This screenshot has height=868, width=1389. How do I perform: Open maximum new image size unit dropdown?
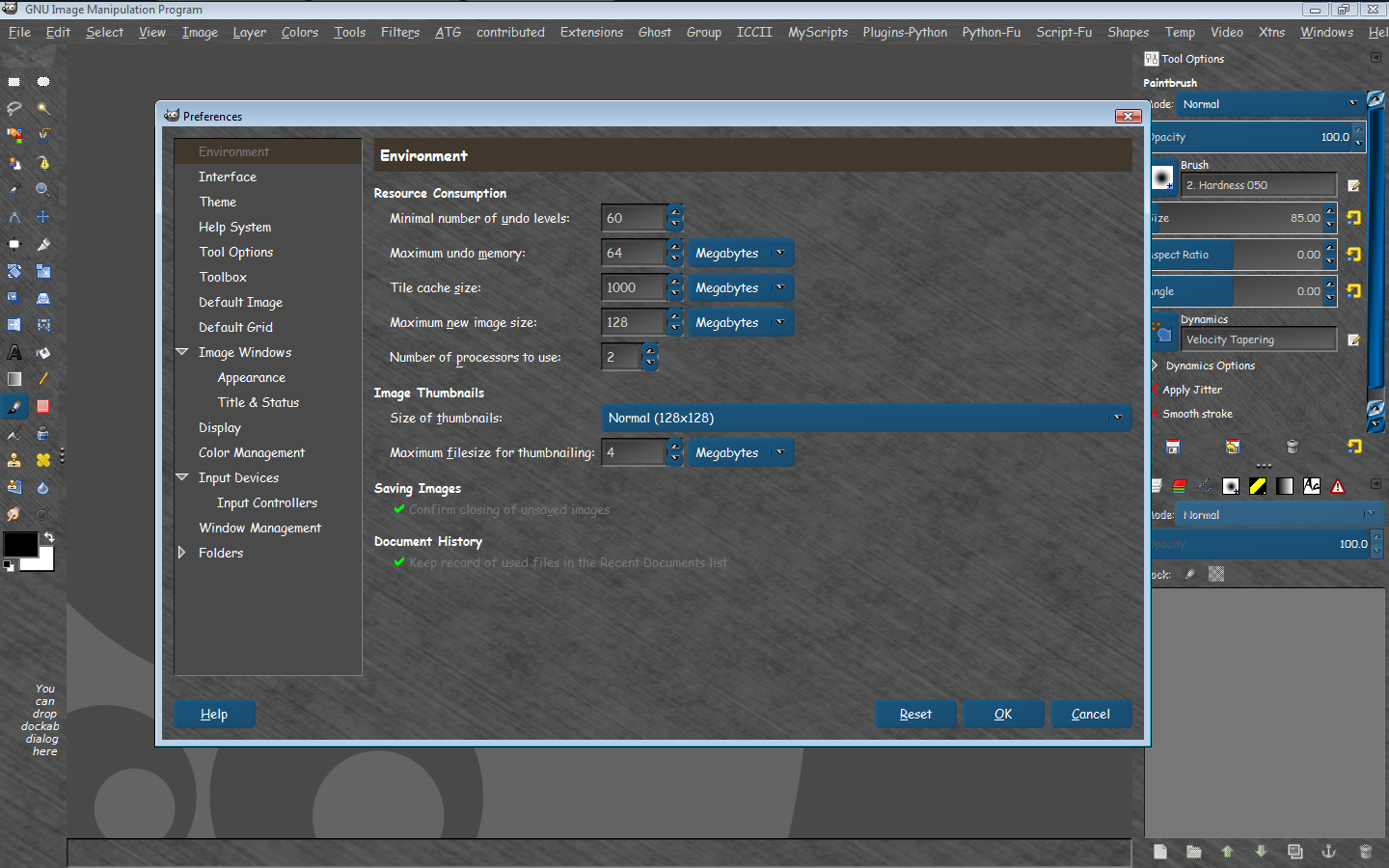pos(741,323)
